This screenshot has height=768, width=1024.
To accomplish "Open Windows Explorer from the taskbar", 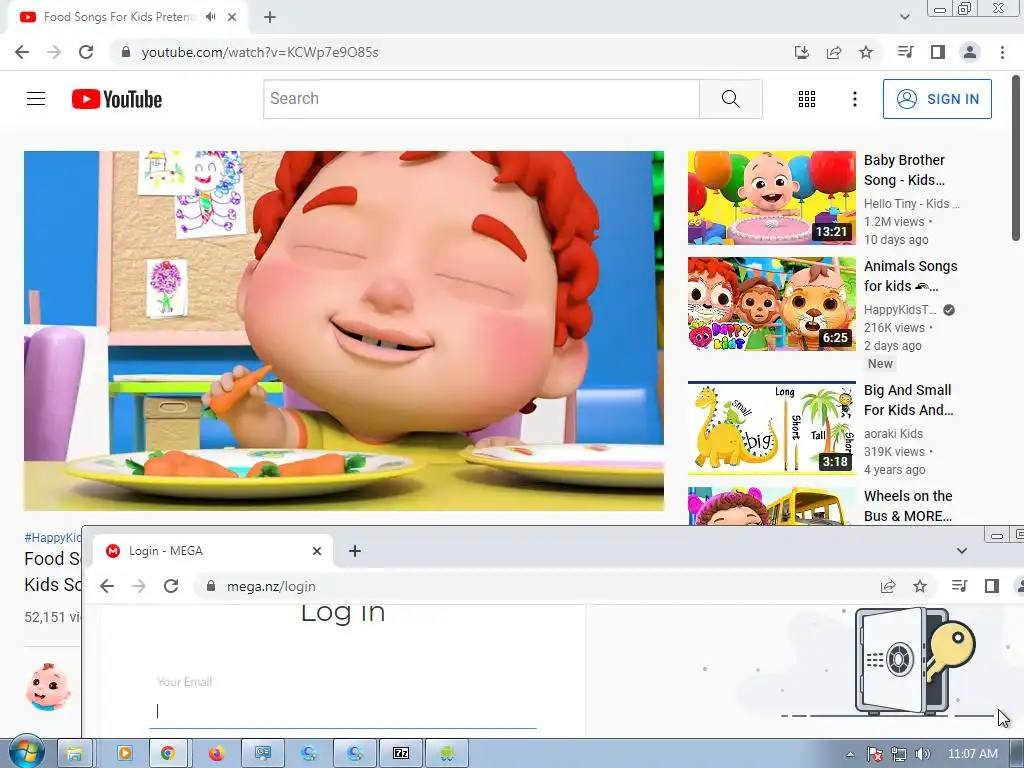I will [x=75, y=754].
